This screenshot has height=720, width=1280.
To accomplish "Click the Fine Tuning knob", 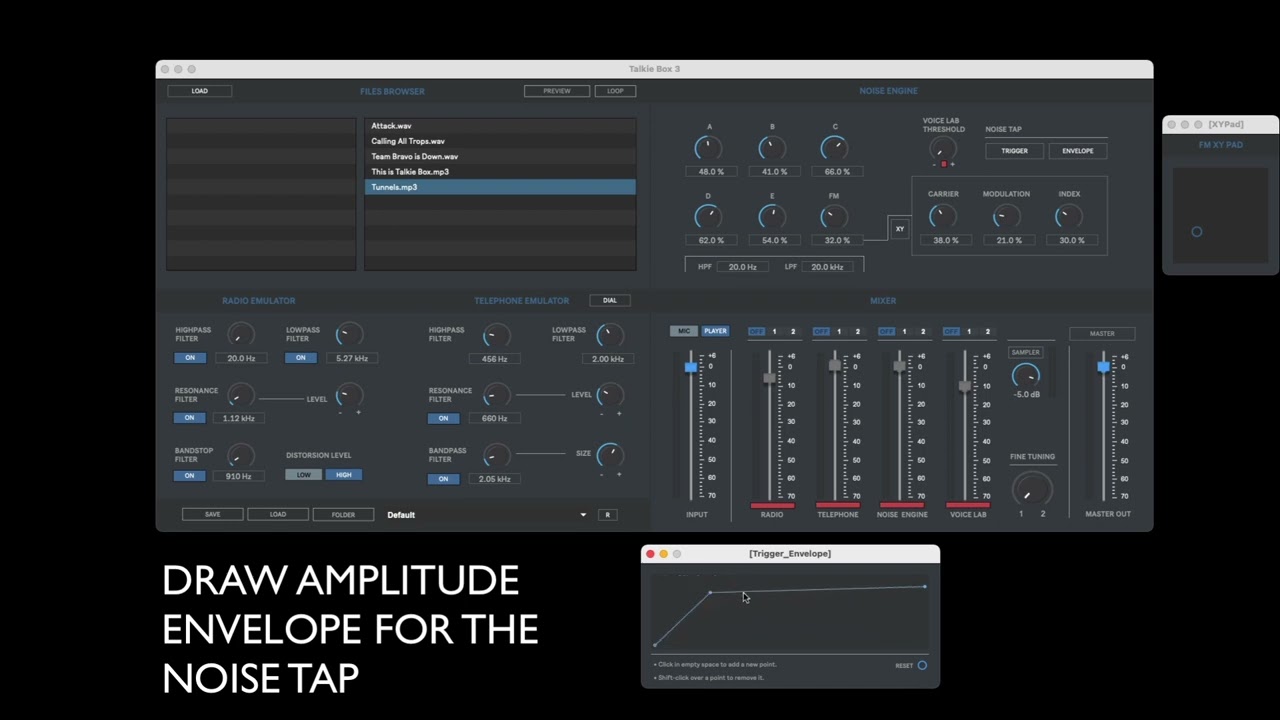I will [x=1032, y=489].
